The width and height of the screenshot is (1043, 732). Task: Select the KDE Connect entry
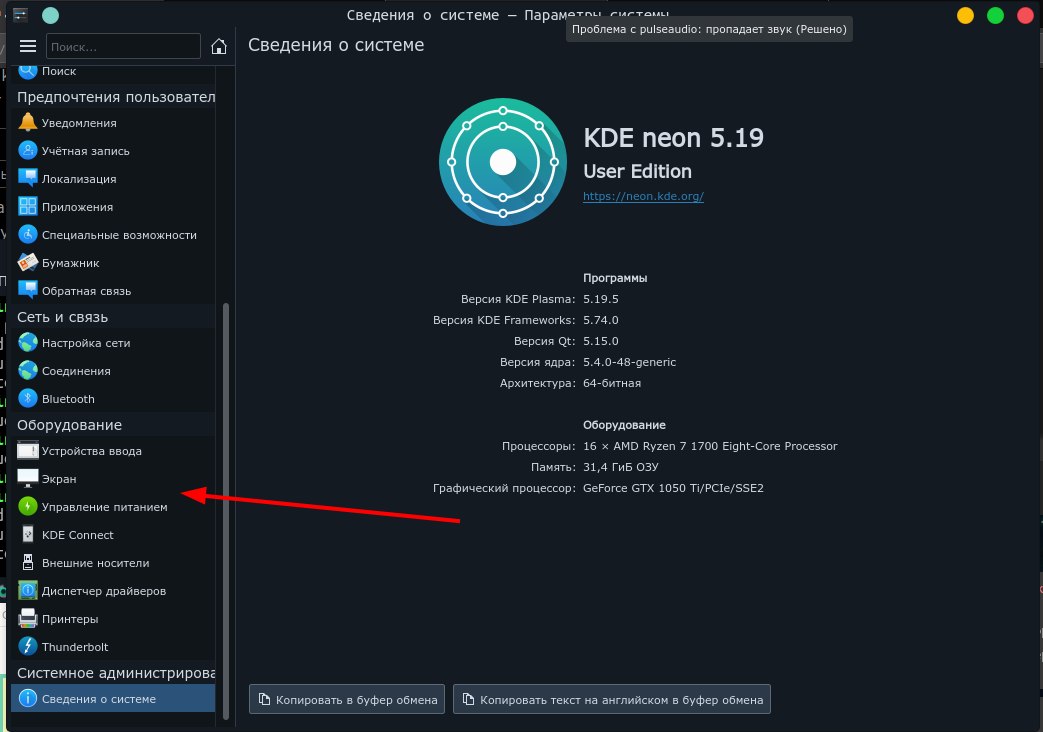coord(113,534)
